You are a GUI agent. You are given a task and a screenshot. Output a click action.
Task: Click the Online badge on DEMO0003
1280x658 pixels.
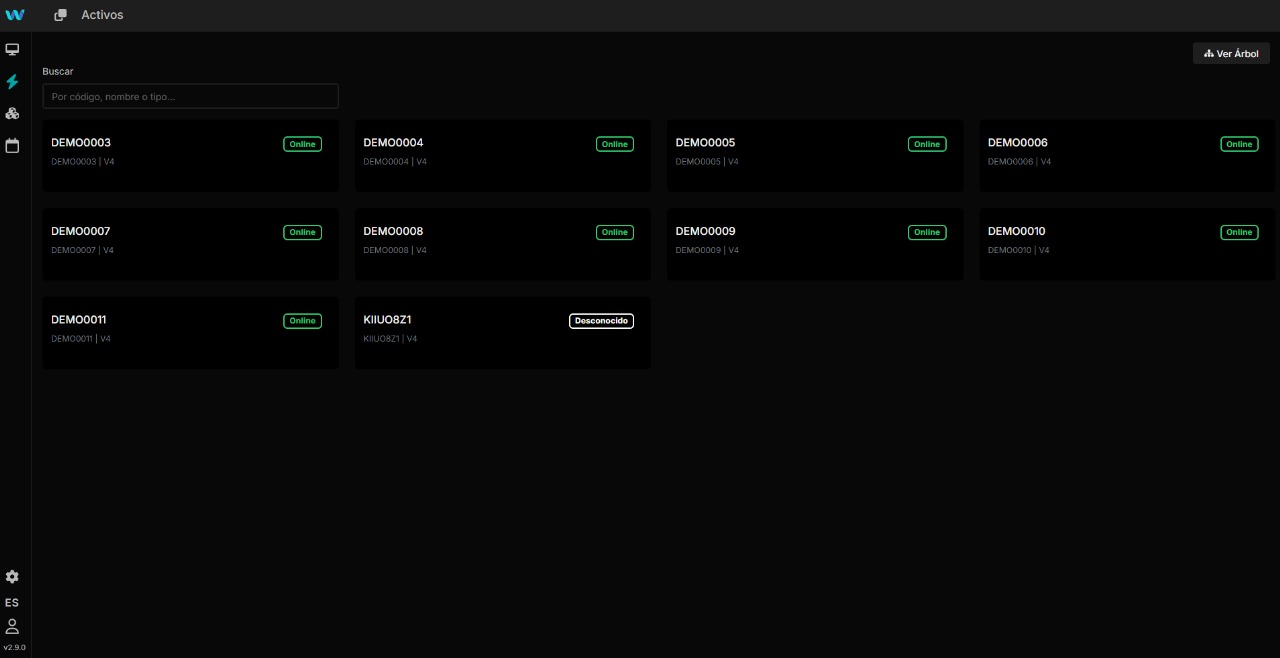click(x=302, y=143)
